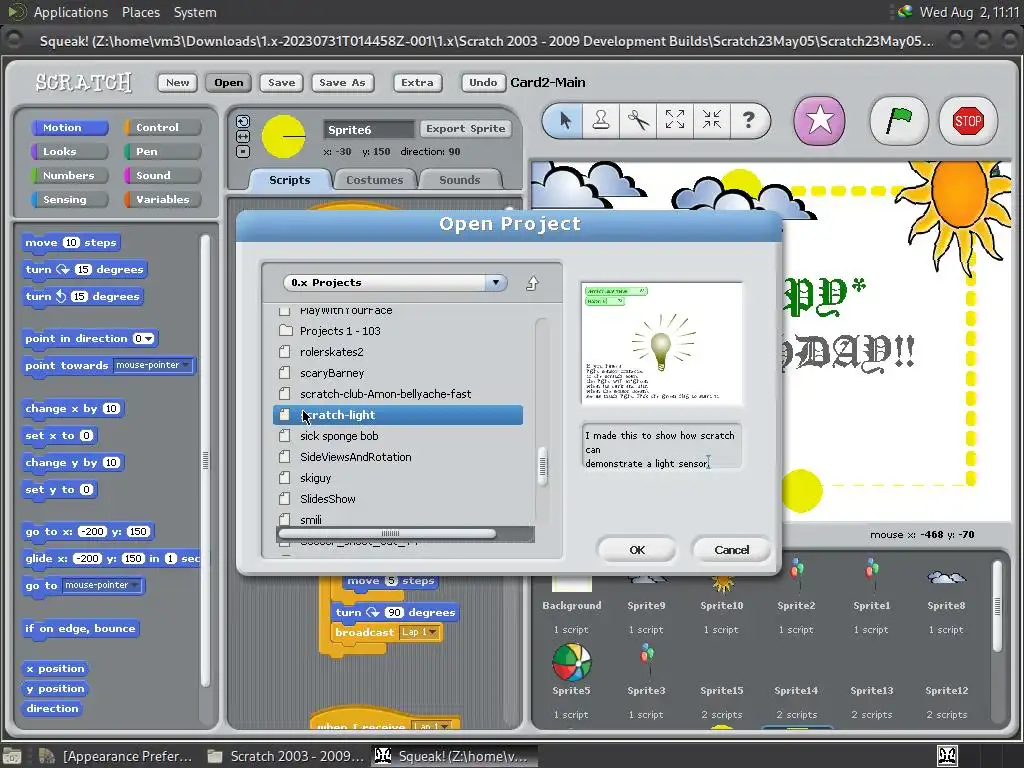Open the Control blocks category
The height and width of the screenshot is (768, 1024).
click(162, 127)
